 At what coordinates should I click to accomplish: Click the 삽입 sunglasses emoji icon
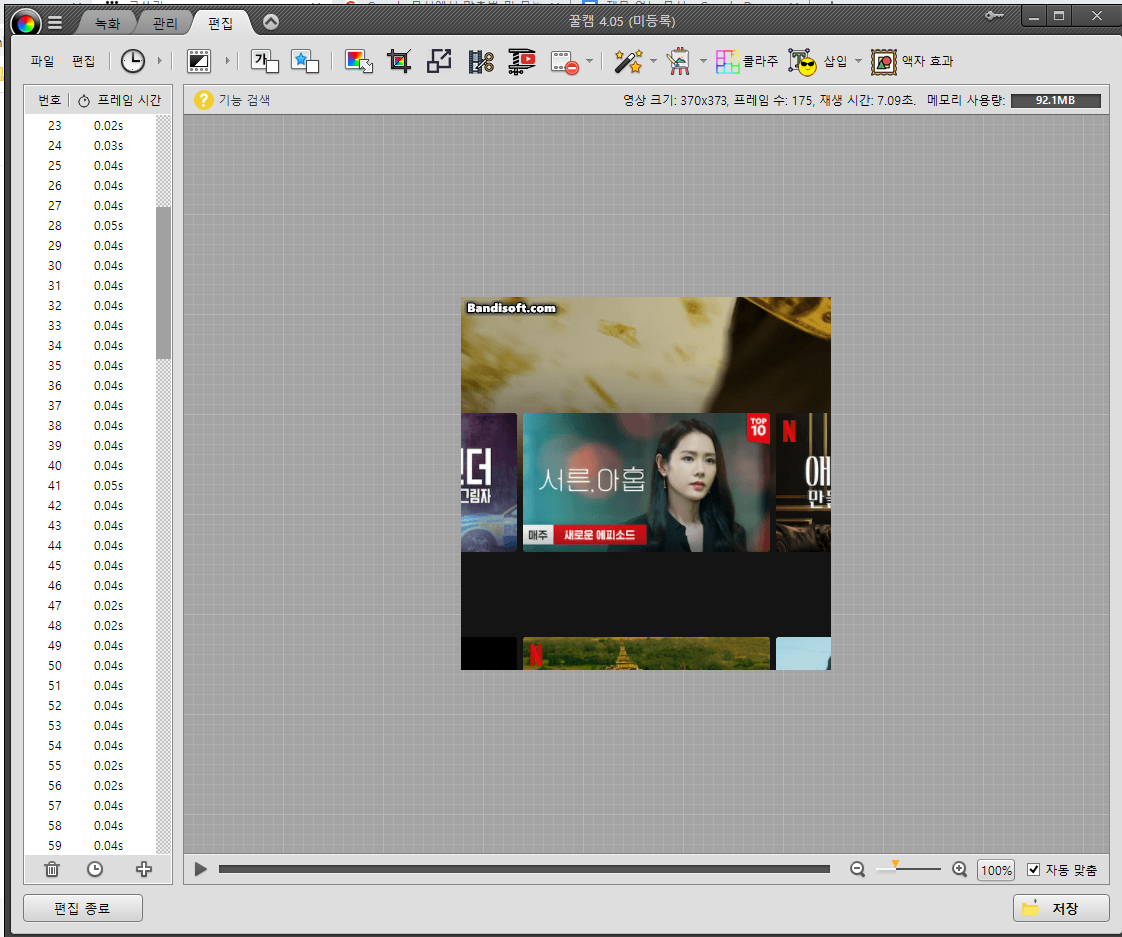click(x=802, y=62)
